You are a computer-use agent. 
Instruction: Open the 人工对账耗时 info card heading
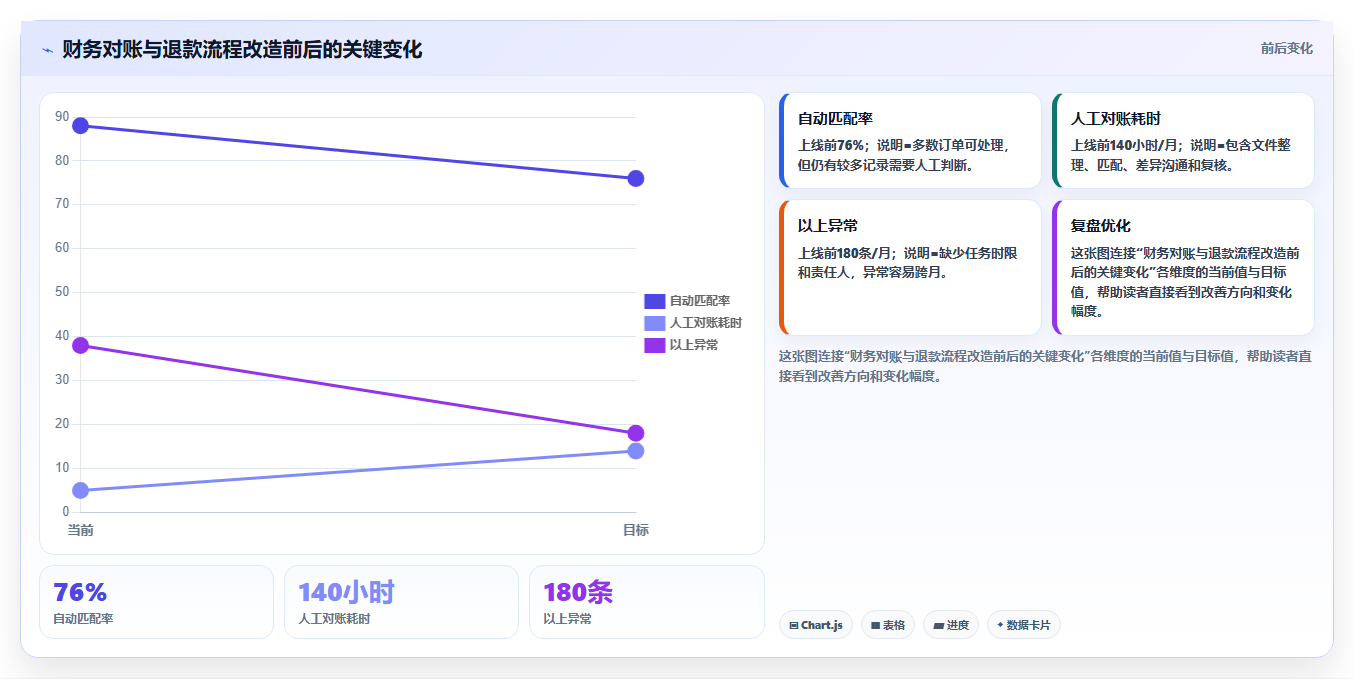tap(1116, 119)
